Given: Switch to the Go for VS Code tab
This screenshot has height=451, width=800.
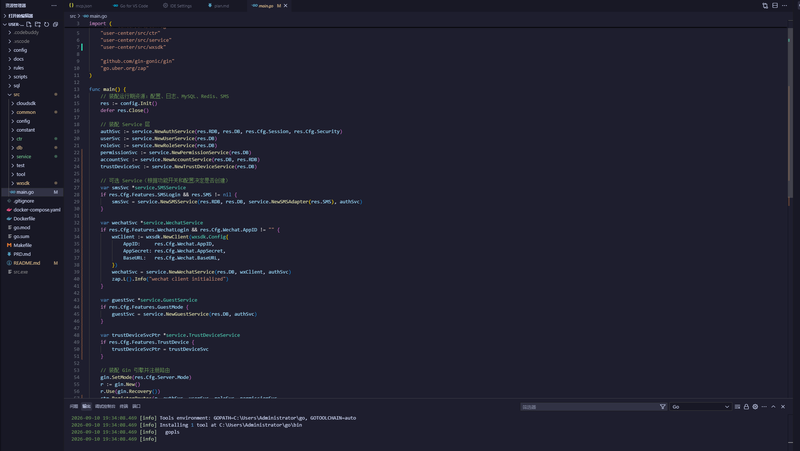Looking at the screenshot, I should pyautogui.click(x=131, y=6).
